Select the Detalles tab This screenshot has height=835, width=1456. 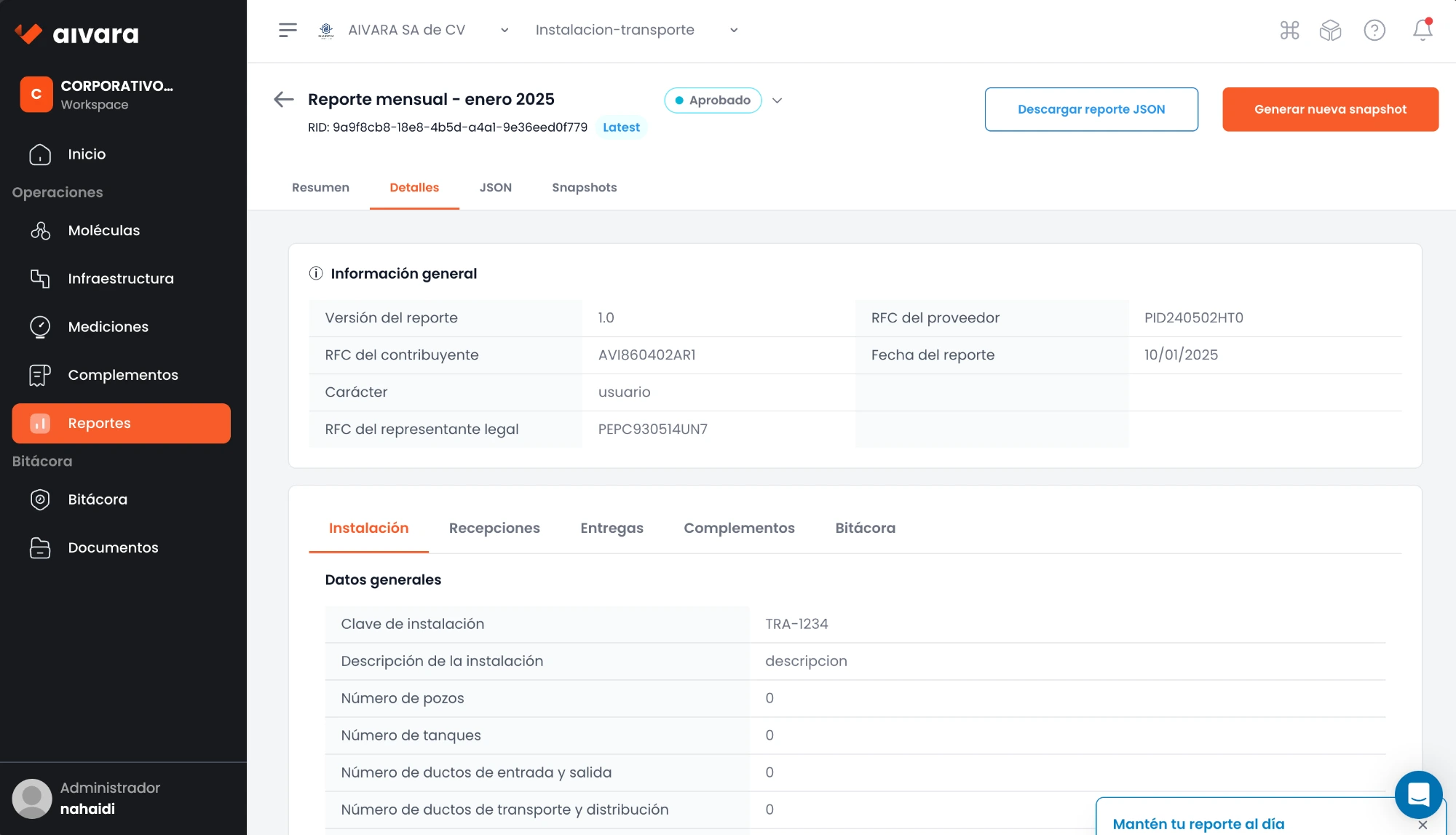[x=414, y=188]
